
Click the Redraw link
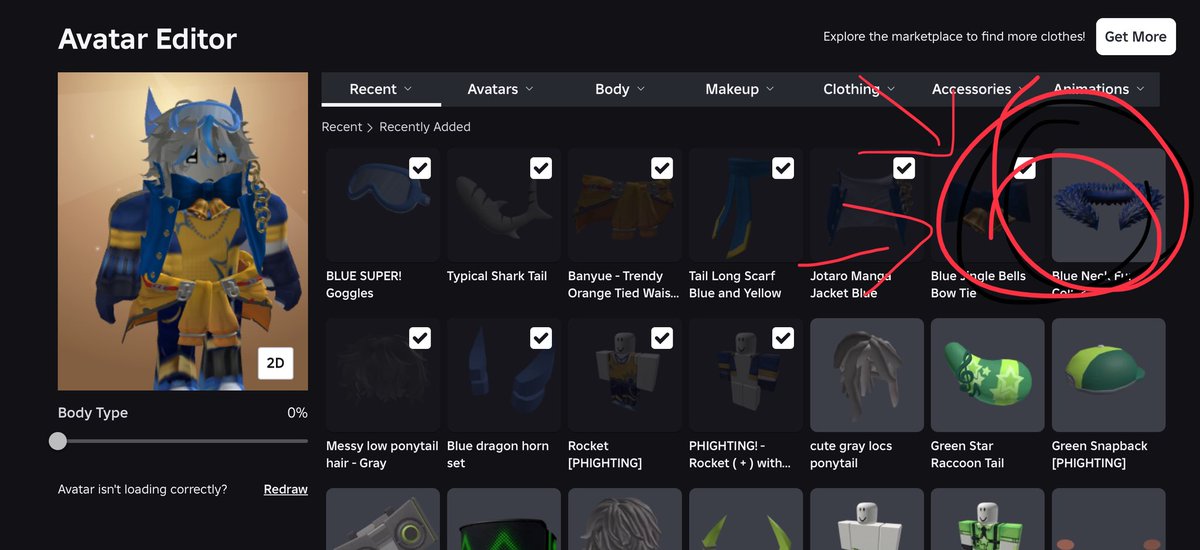286,489
